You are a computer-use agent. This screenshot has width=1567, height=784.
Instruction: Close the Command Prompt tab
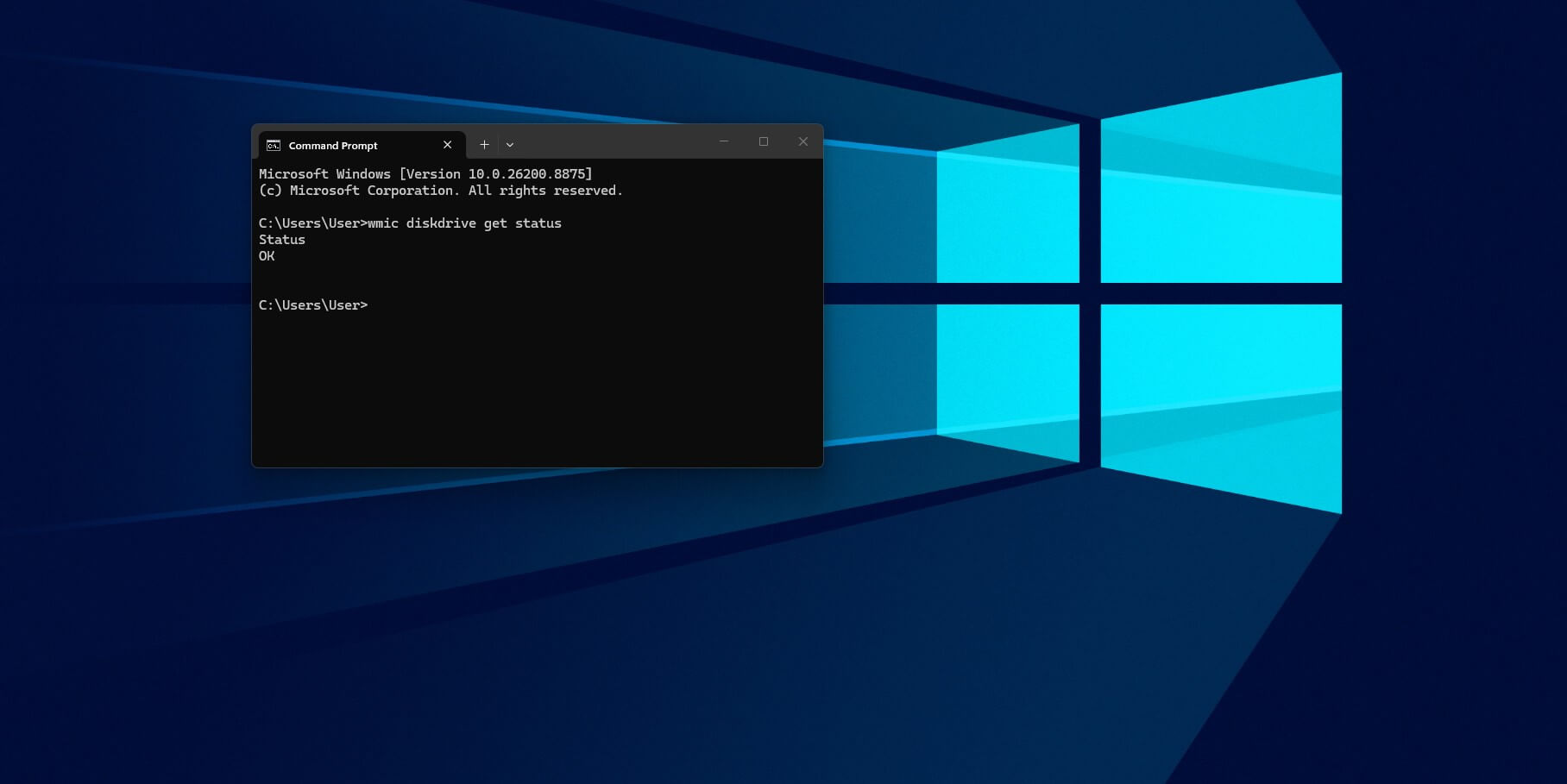pos(447,145)
